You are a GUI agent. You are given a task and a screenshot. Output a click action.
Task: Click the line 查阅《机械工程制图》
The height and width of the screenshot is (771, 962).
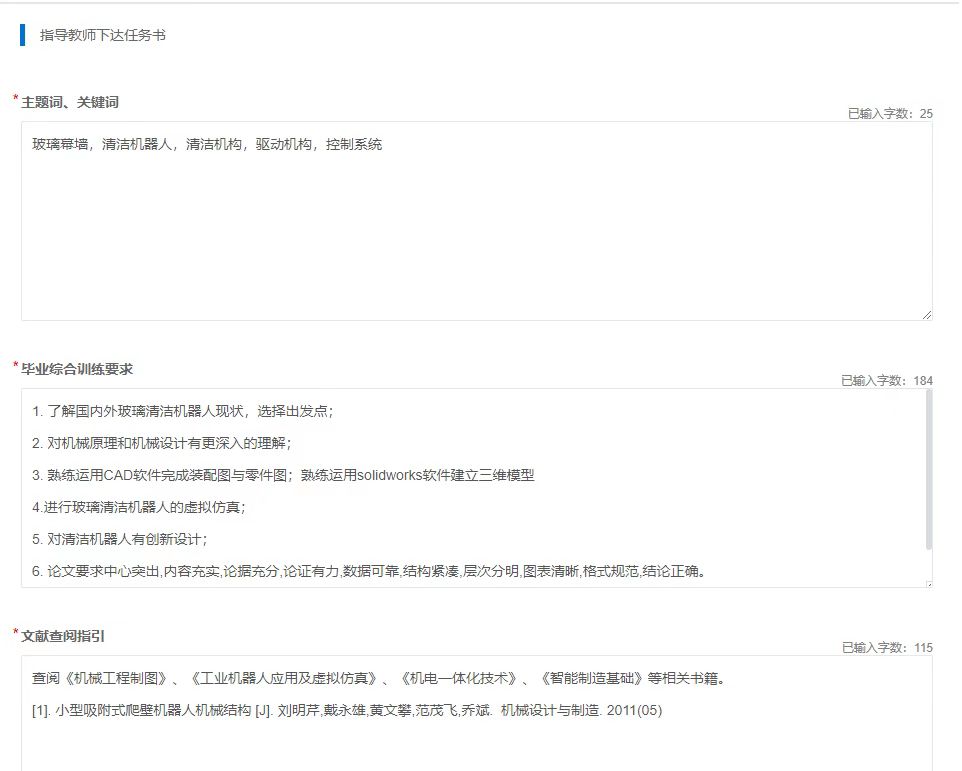coord(378,678)
